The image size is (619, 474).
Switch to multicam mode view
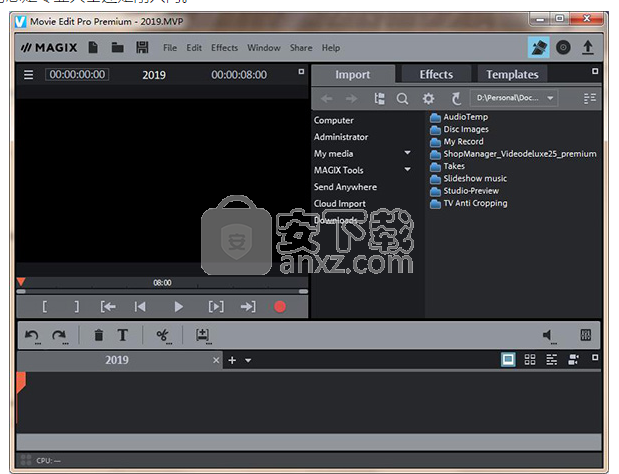point(573,360)
